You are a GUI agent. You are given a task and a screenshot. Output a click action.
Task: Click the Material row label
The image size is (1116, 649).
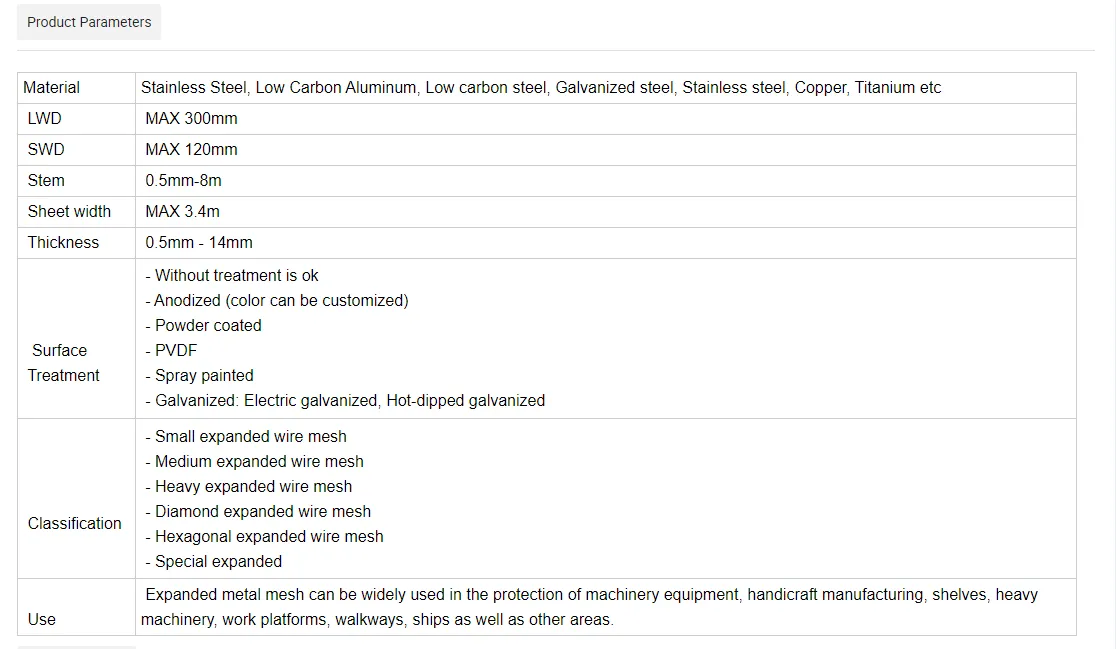click(51, 88)
